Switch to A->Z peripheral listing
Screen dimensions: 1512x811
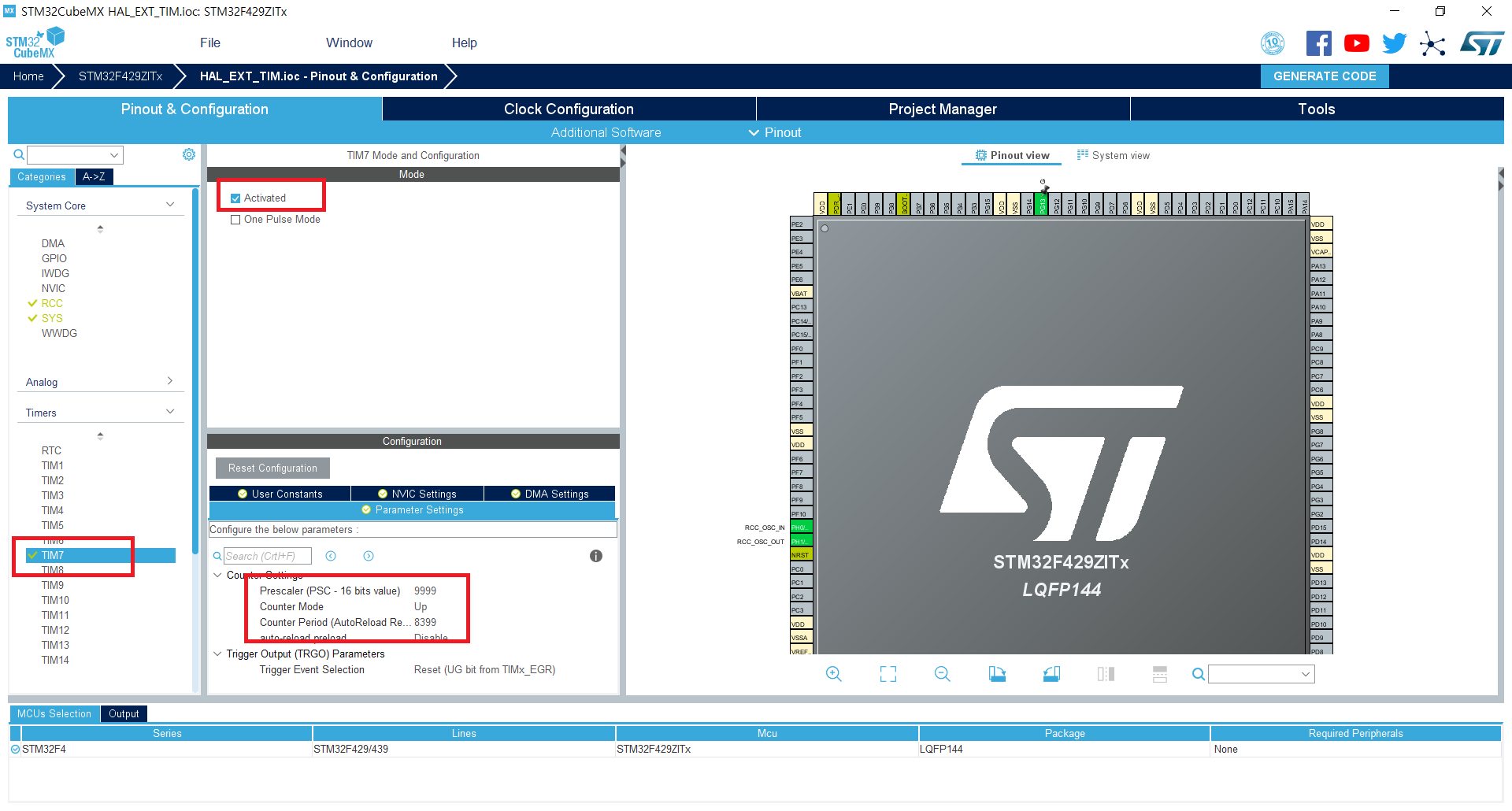tap(94, 176)
